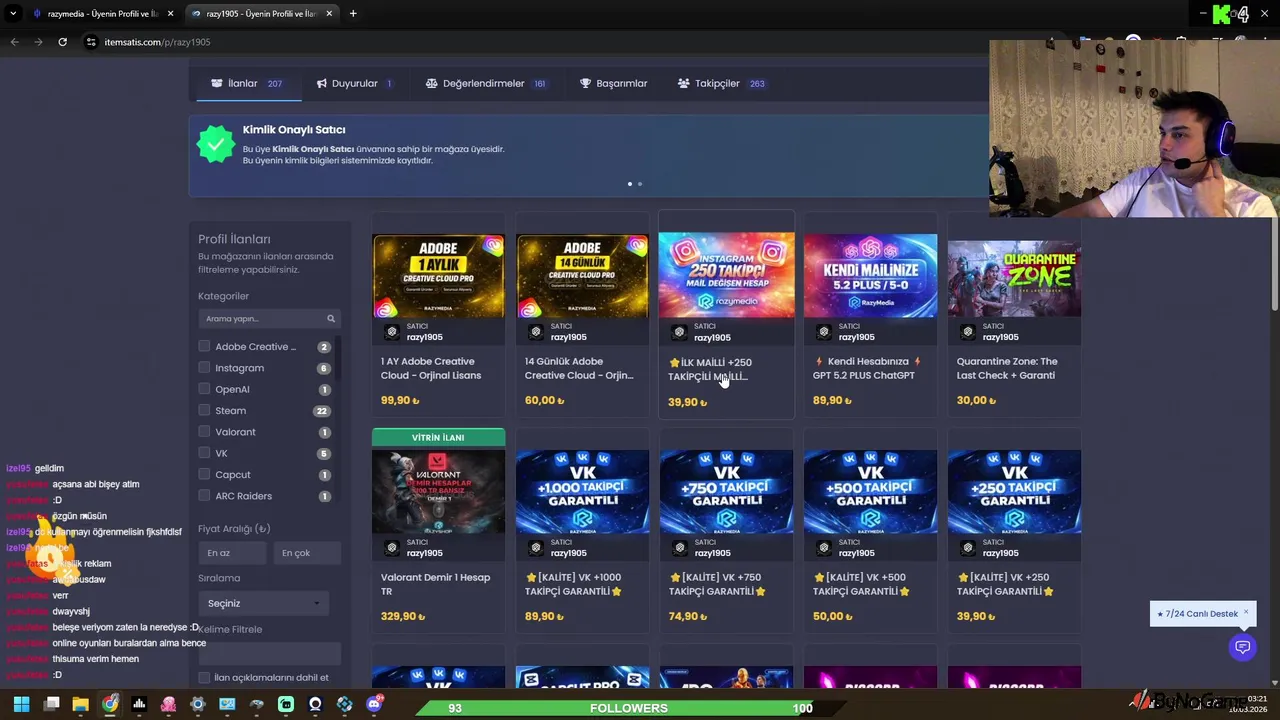This screenshot has height=720, width=1280.
Task: Open a new browser tab with plus icon
Action: point(353,14)
